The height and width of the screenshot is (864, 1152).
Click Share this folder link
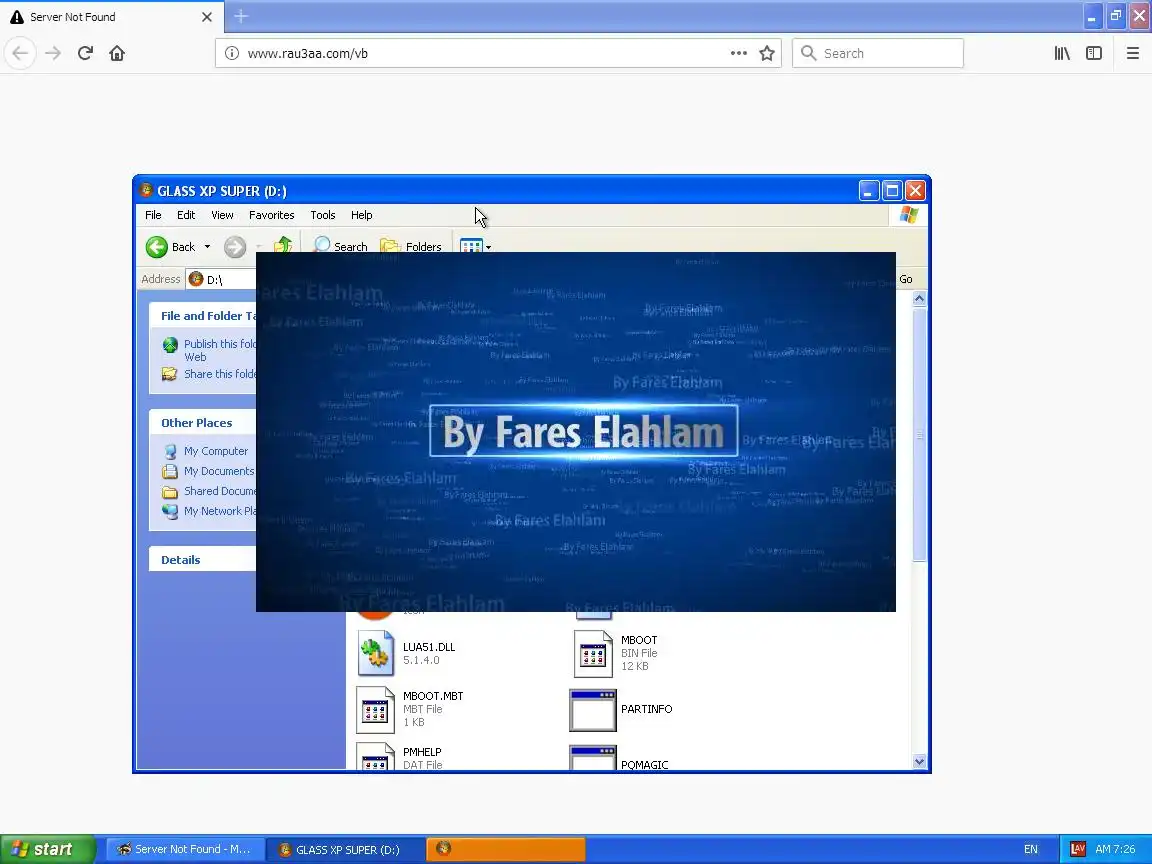[x=220, y=374]
